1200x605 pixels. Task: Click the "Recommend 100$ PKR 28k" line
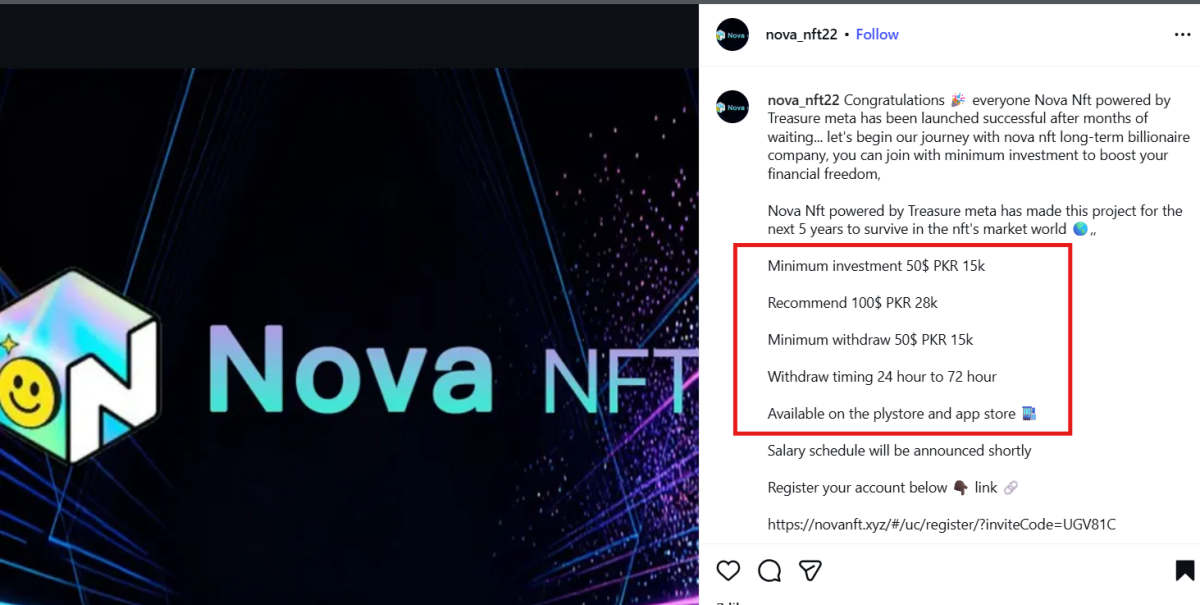[852, 303]
